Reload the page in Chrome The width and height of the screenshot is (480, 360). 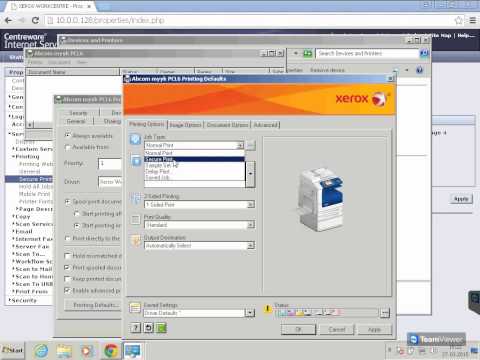coord(35,20)
